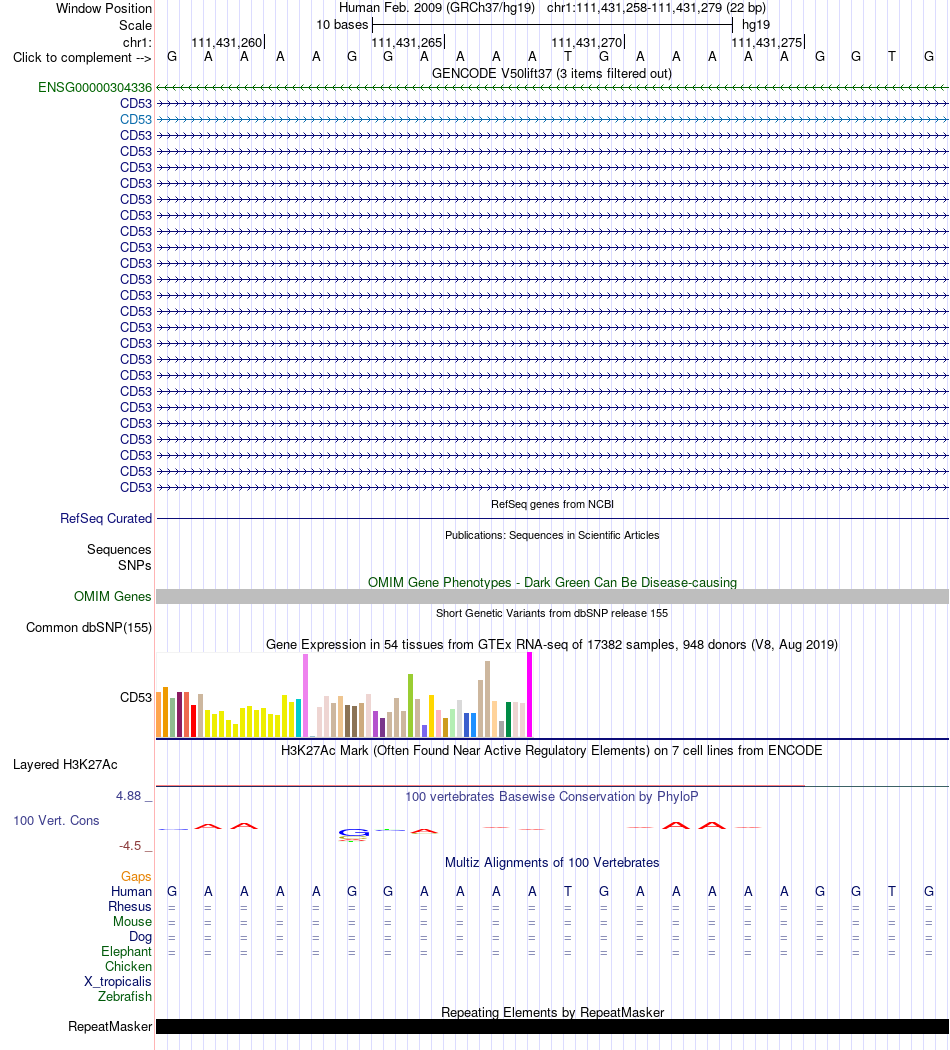The height and width of the screenshot is (1050, 950).
Task: Select the ENSG00000304336 gene label
Action: tap(95, 88)
